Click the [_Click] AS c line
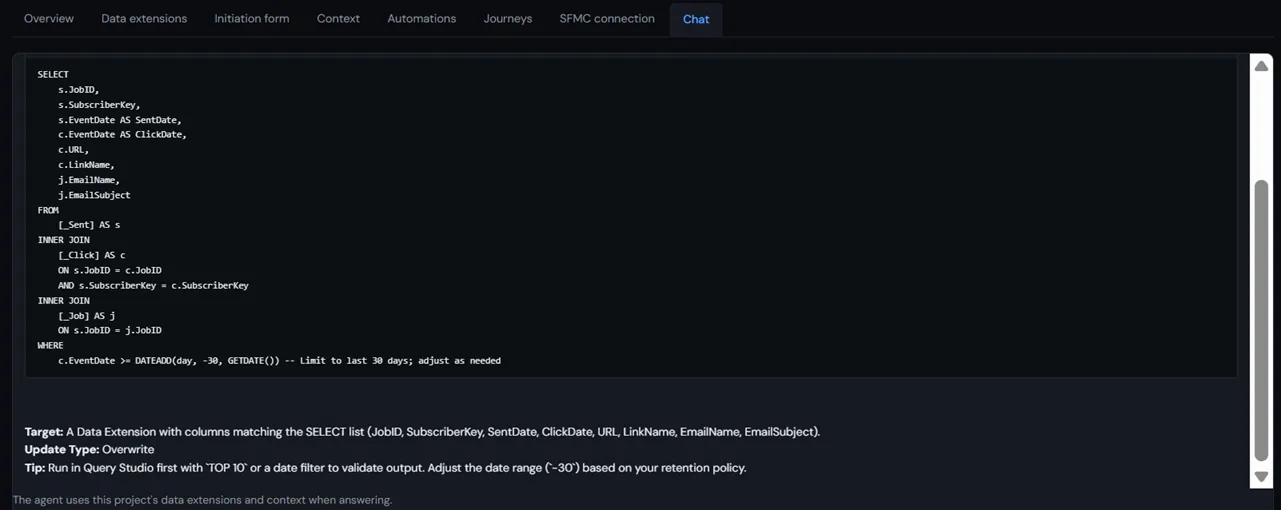Screen dimensions: 1281x510 coord(92,255)
